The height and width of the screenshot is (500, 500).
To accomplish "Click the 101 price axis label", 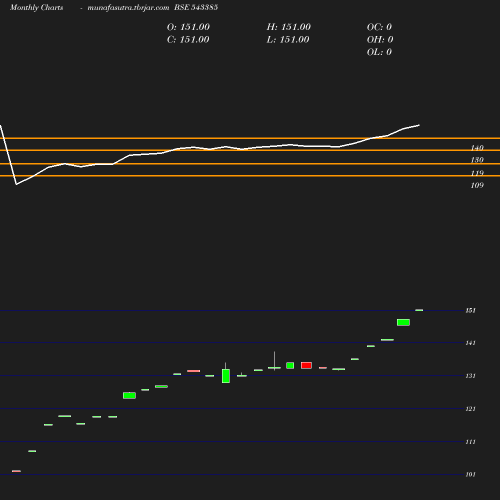I will pyautogui.click(x=470, y=474).
